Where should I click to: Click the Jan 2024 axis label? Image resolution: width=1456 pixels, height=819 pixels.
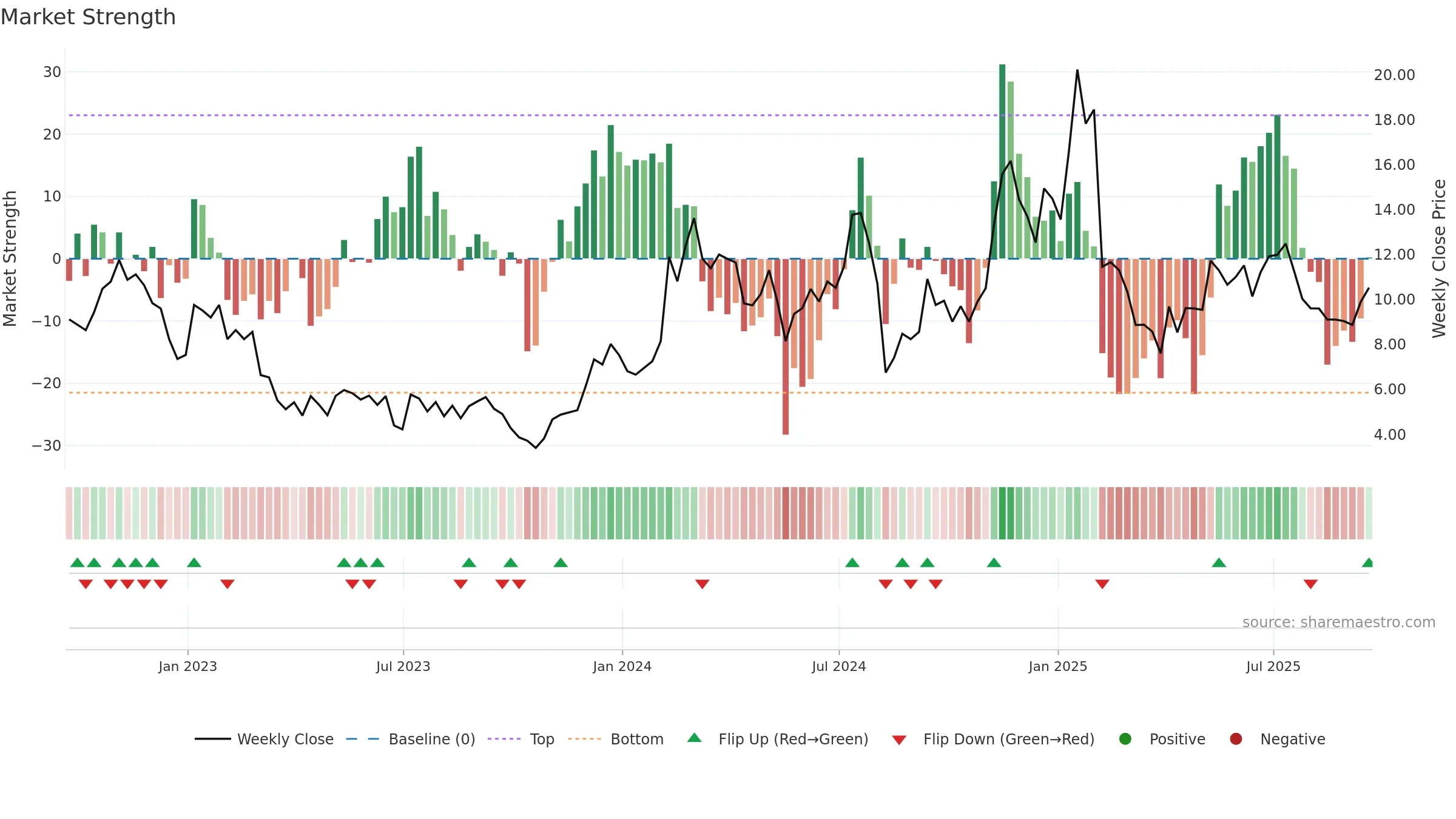click(622, 666)
